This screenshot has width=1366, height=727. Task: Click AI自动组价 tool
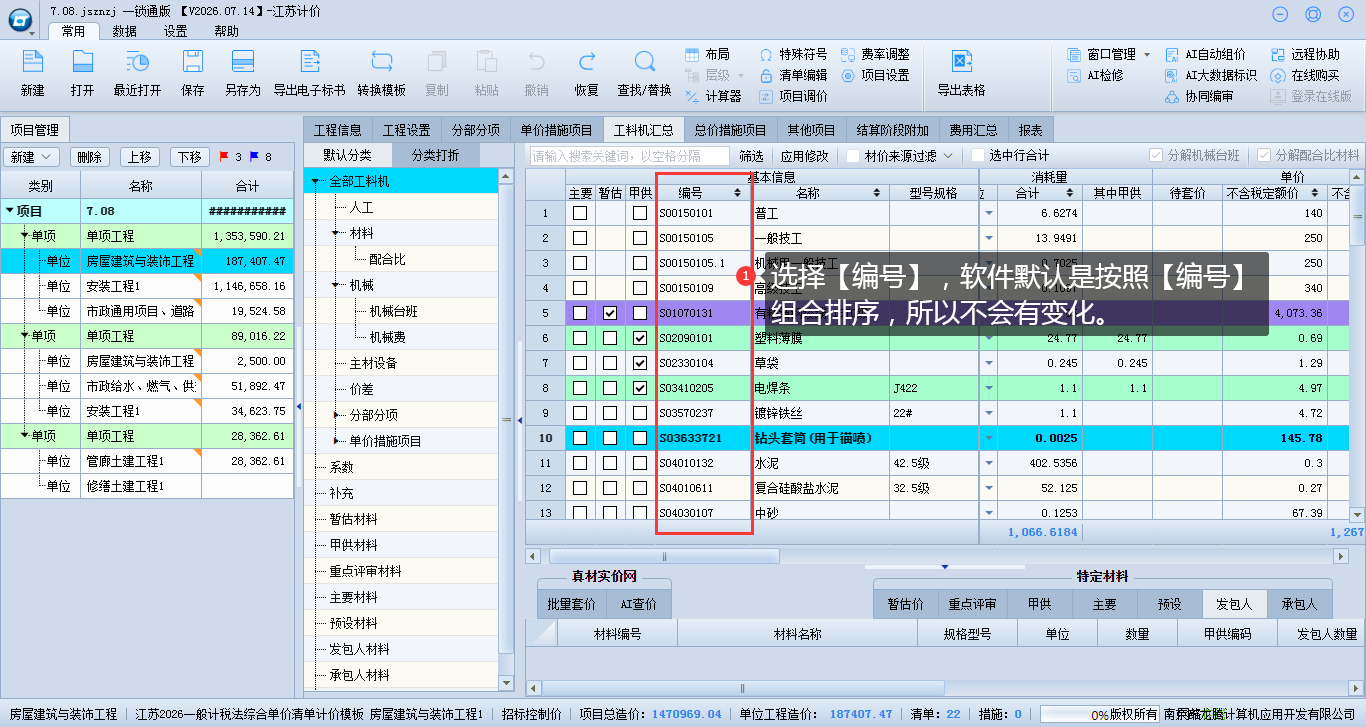[1205, 54]
